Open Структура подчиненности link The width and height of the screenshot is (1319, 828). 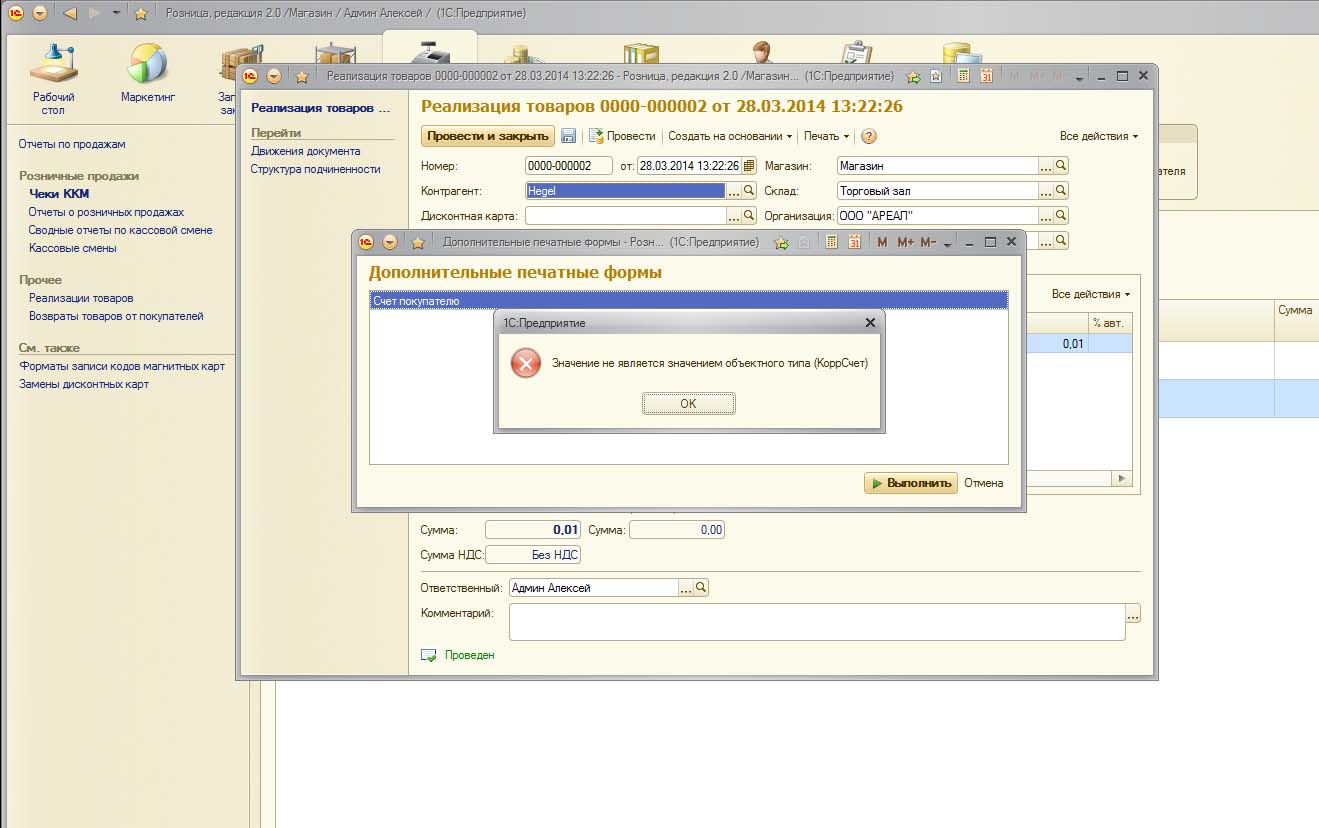[315, 169]
